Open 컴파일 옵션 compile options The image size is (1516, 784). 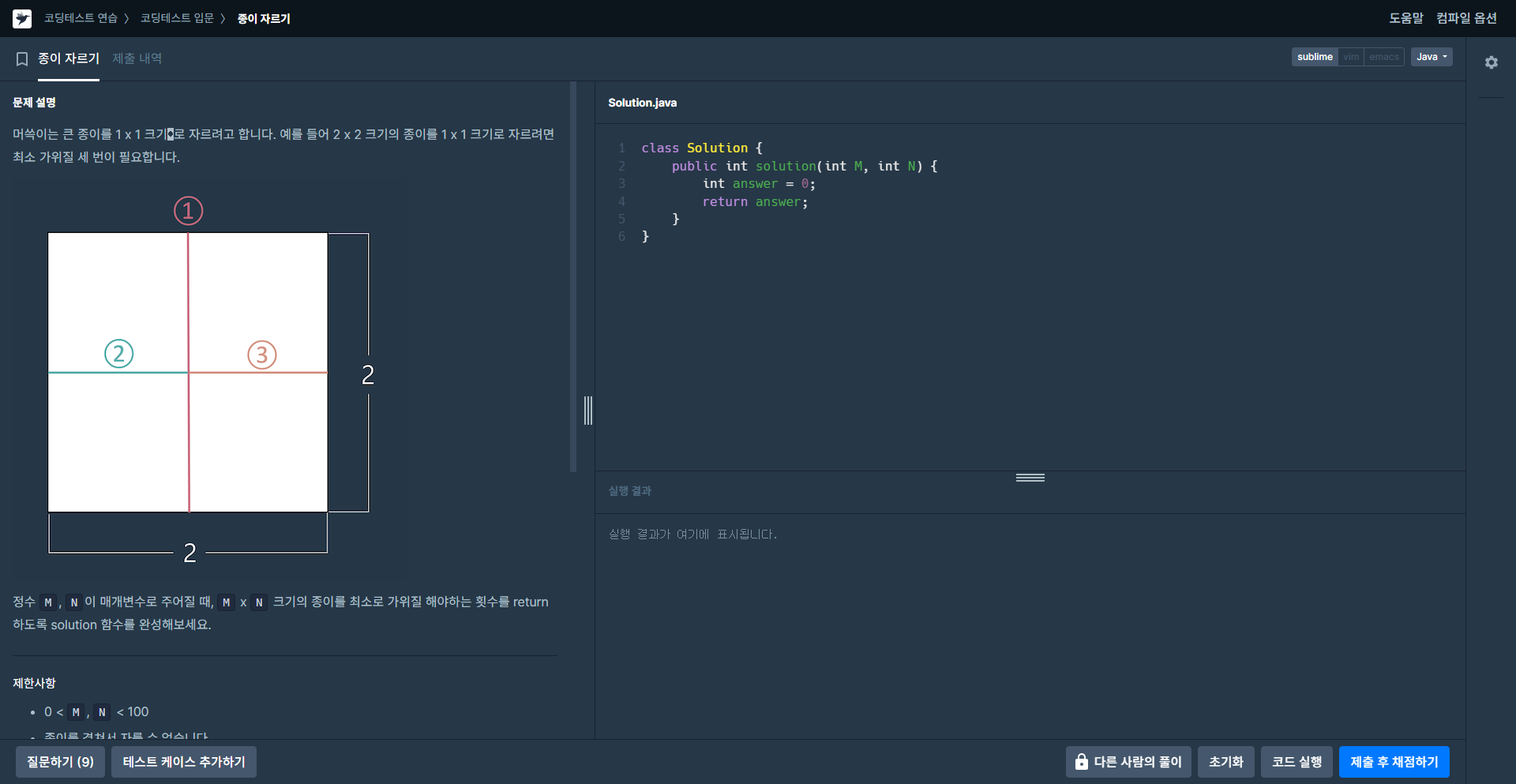pos(1466,18)
